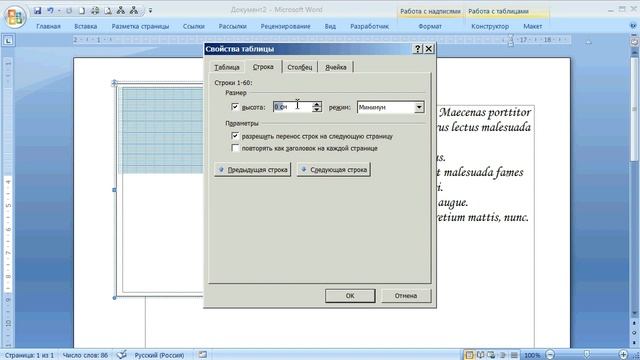Open the Разметка страницы ribbon tab

point(140,26)
